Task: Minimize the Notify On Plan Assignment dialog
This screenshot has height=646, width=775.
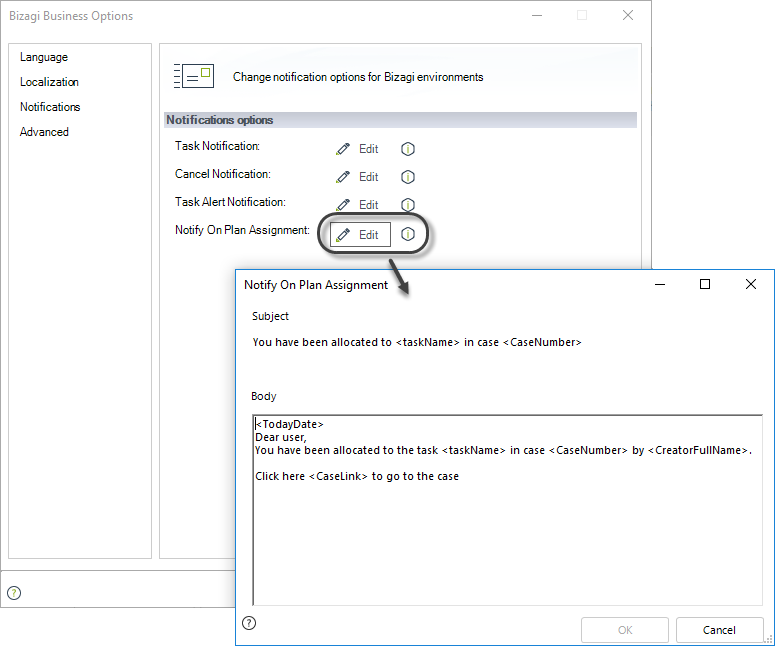Action: [660, 284]
